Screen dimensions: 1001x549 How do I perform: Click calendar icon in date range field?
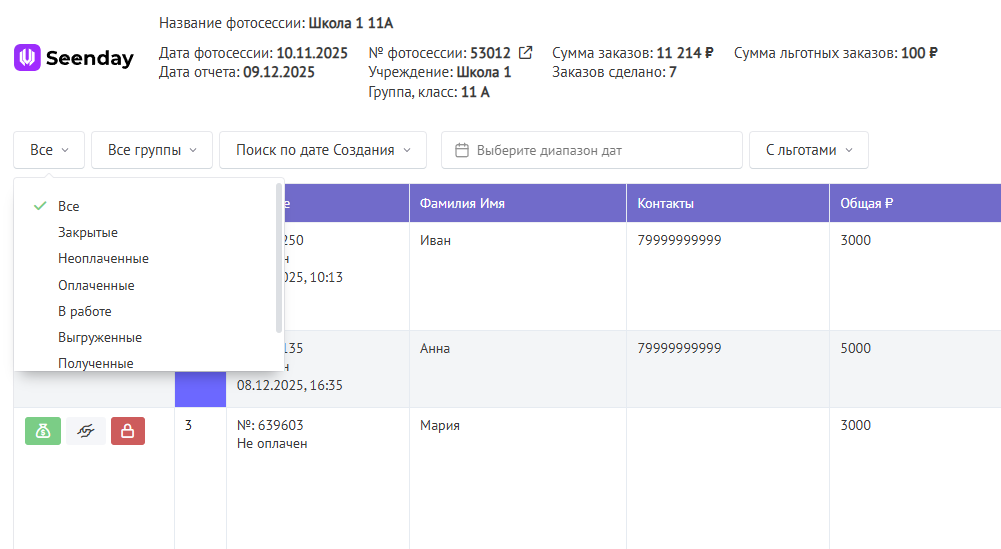coord(462,150)
